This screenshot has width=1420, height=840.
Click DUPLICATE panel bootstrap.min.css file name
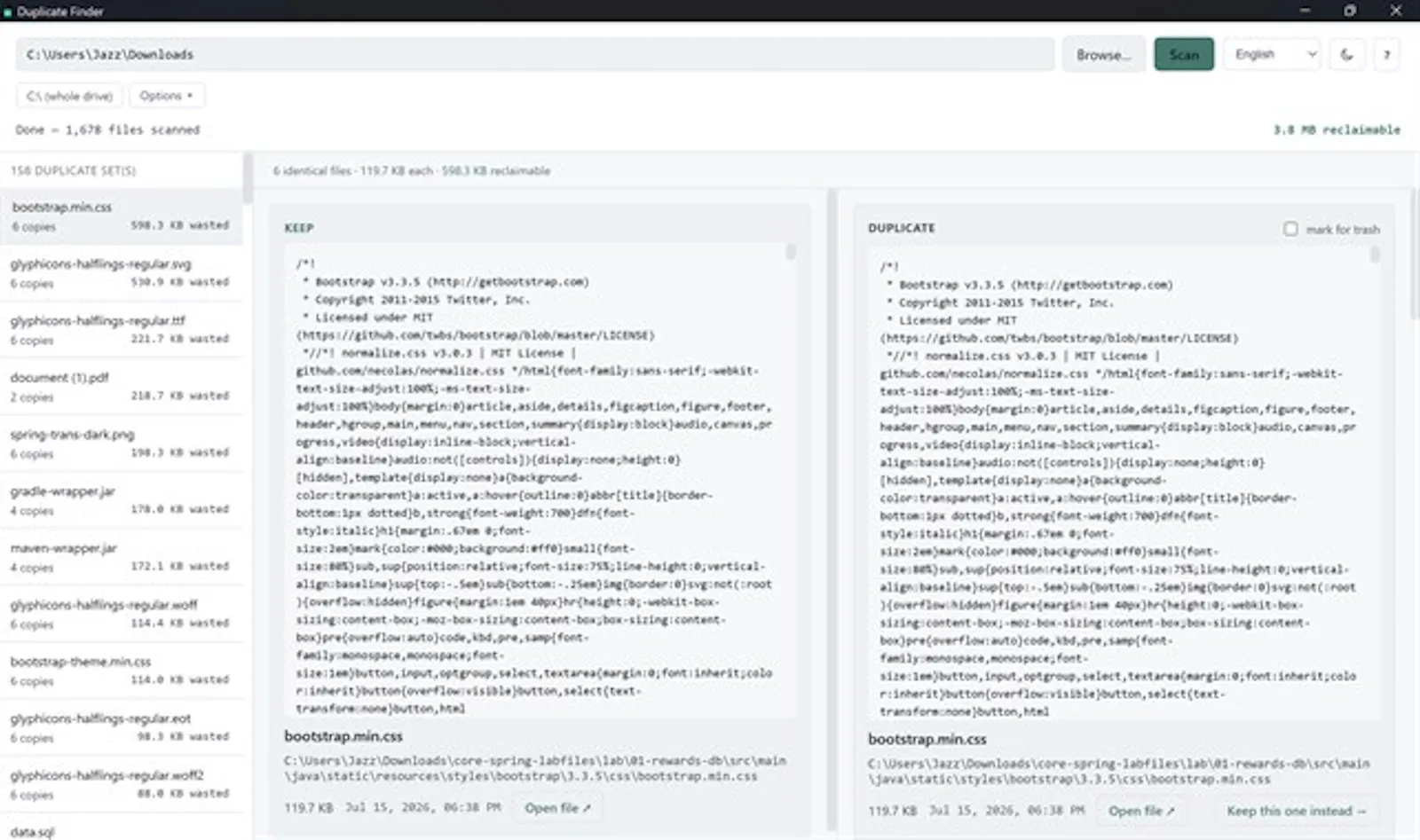click(x=927, y=739)
